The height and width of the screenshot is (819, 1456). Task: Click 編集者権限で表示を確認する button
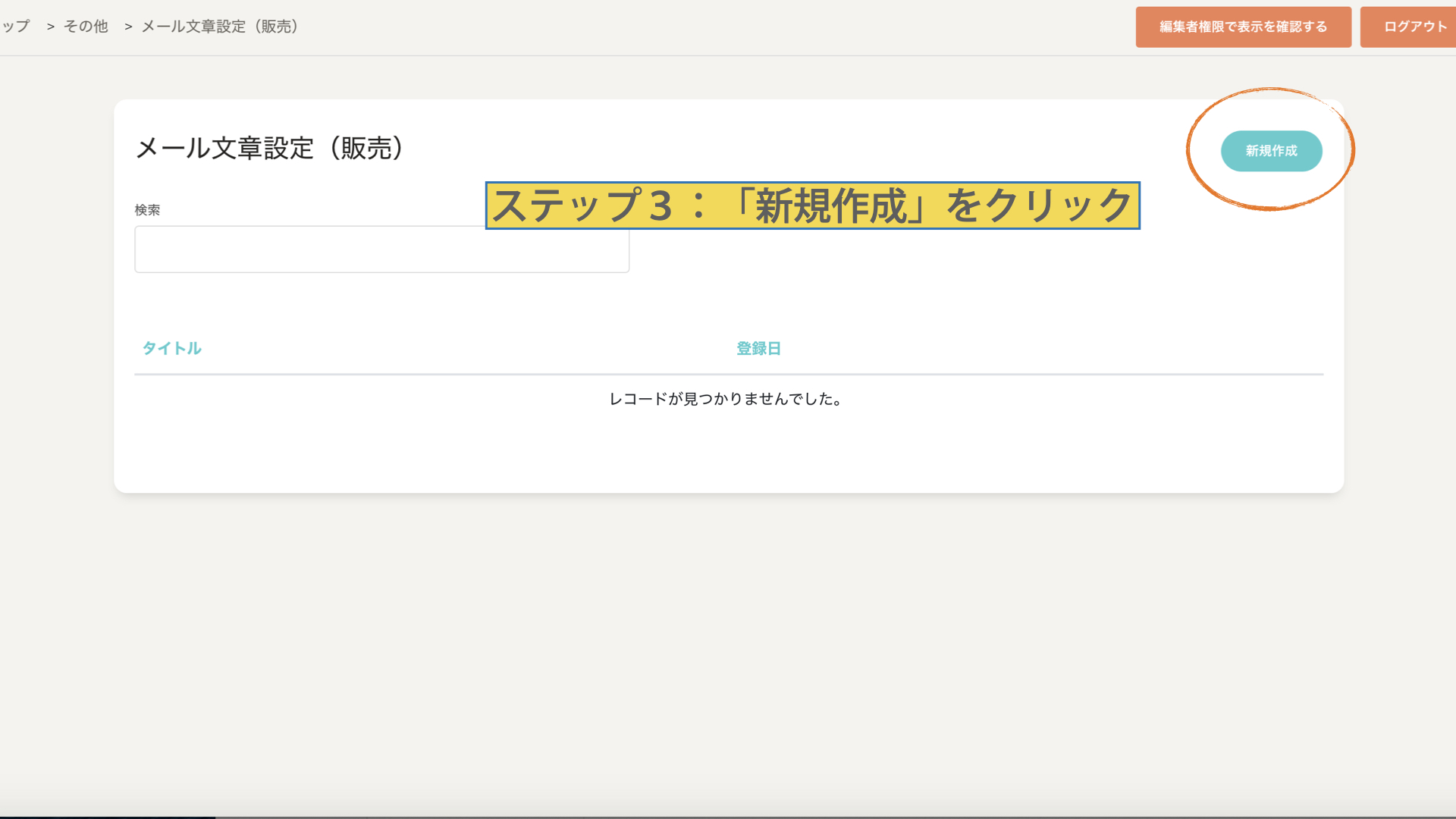click(1243, 27)
